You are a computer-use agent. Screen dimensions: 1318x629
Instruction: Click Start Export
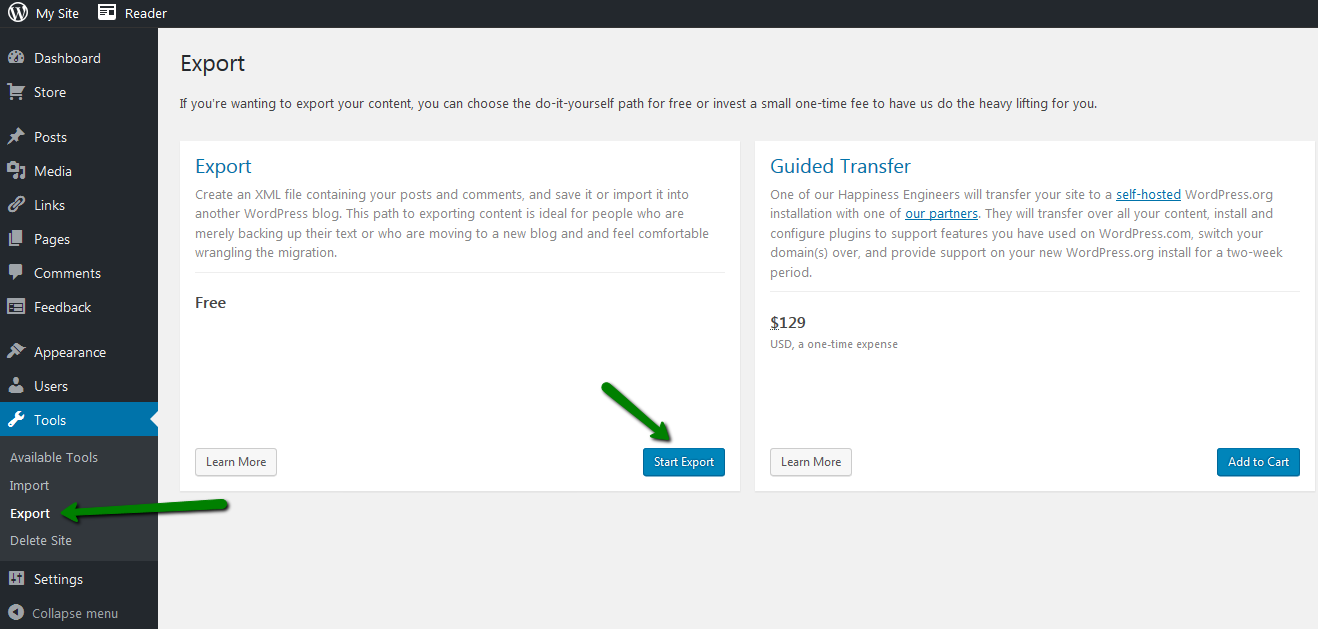pos(683,461)
